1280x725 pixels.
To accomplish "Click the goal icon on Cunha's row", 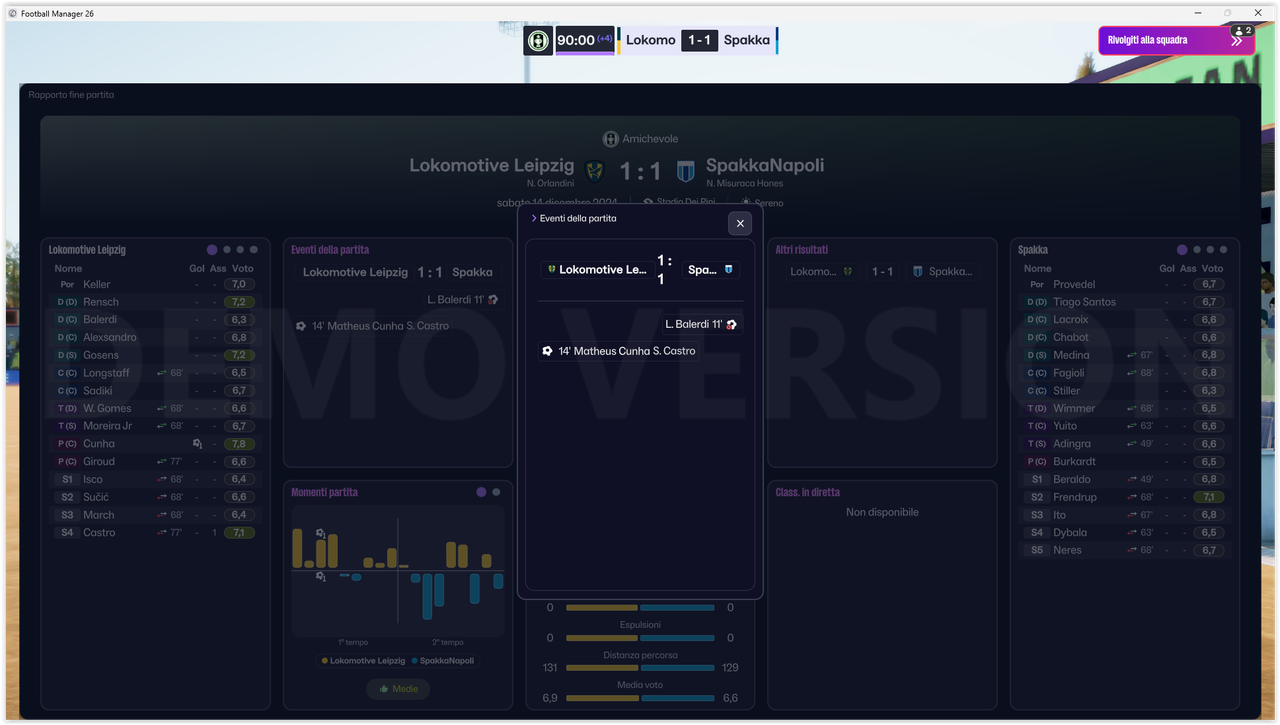I will [x=197, y=444].
